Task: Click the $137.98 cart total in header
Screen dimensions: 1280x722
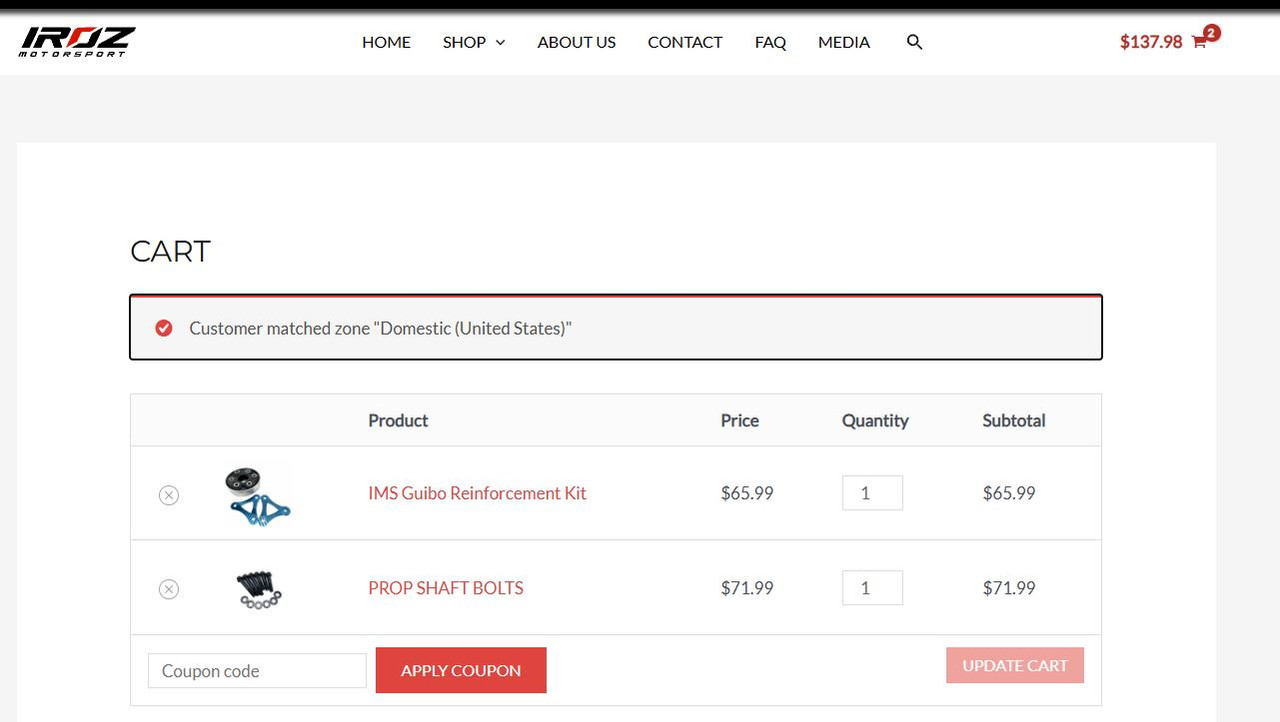Action: click(x=1151, y=42)
